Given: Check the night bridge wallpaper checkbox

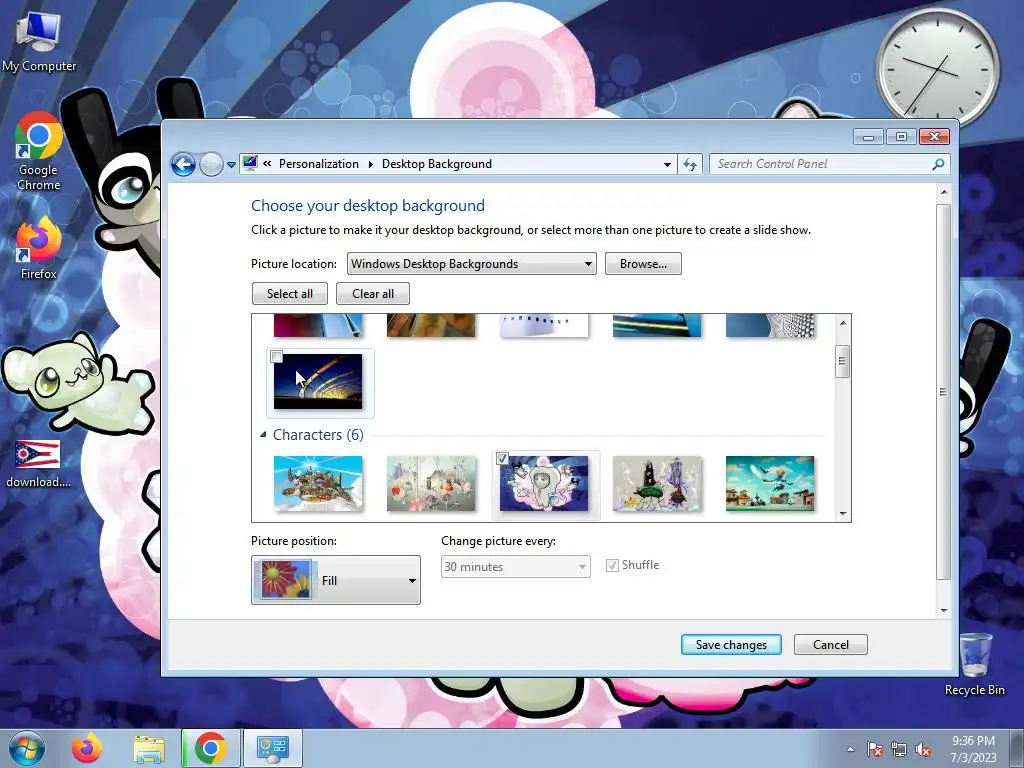Looking at the screenshot, I should point(276,357).
